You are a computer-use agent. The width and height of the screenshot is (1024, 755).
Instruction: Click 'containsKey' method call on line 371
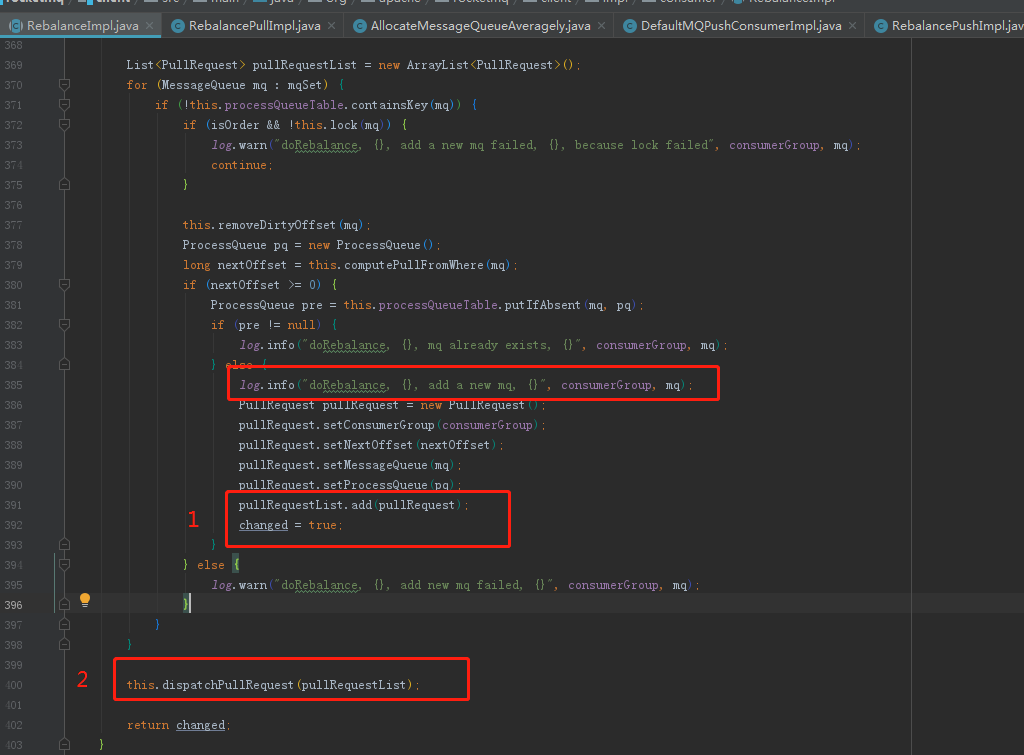point(390,104)
